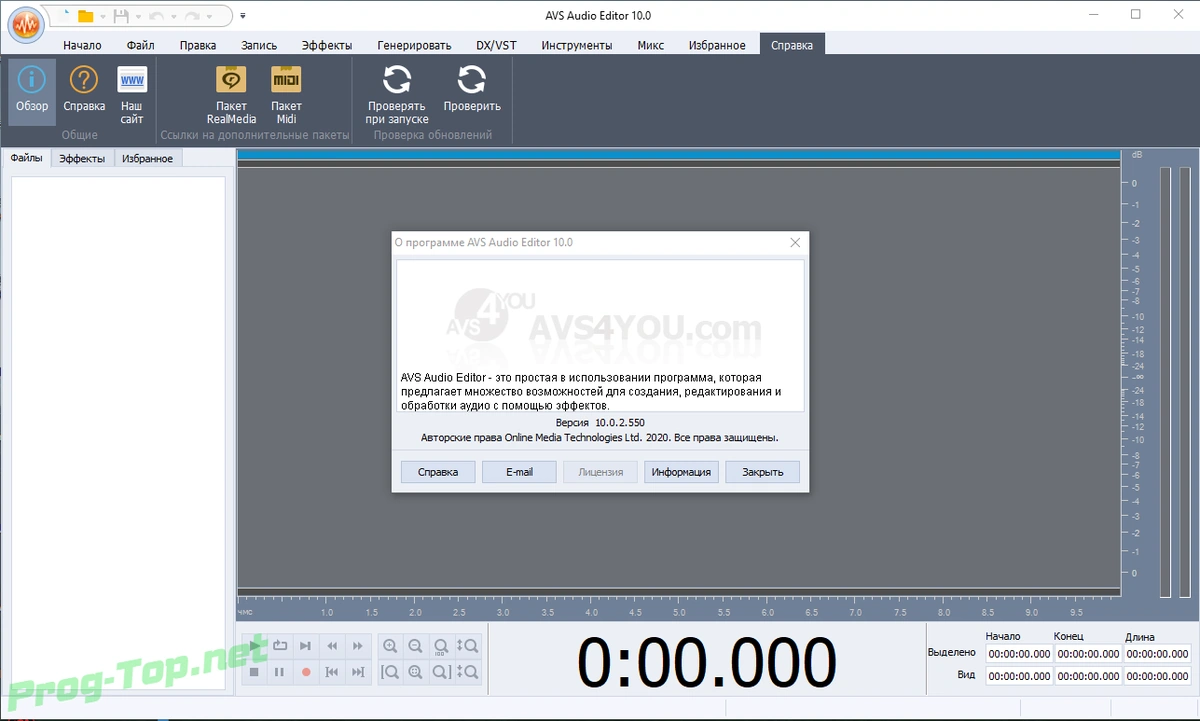Image resolution: width=1200 pixels, height=721 pixels.
Task: Click the stop button
Action: pyautogui.click(x=254, y=672)
